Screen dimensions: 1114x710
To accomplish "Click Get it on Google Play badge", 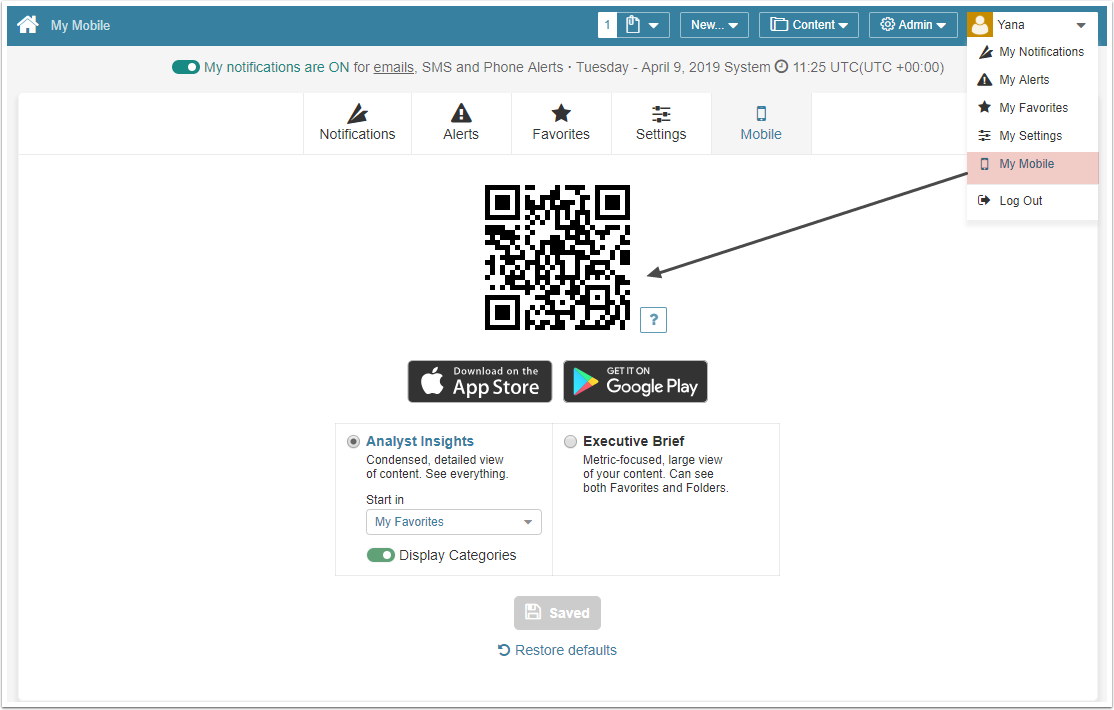I will tap(635, 382).
